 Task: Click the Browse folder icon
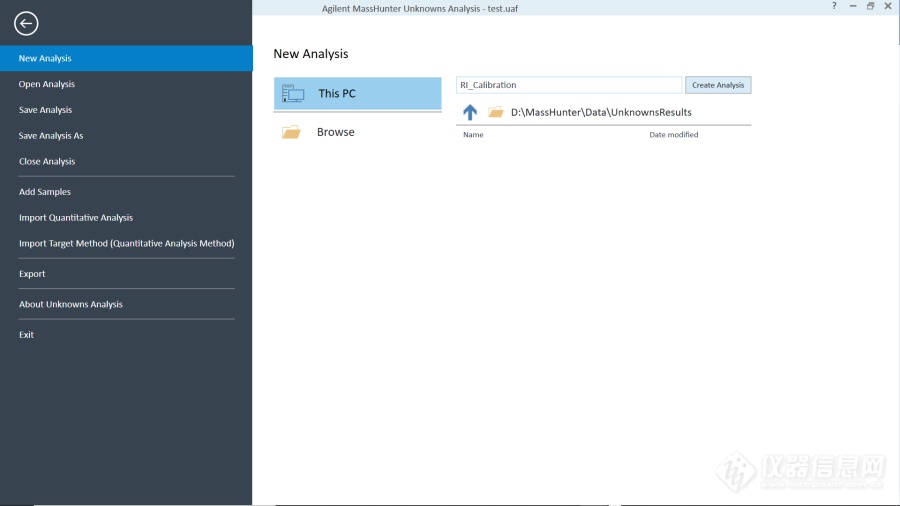[291, 132]
